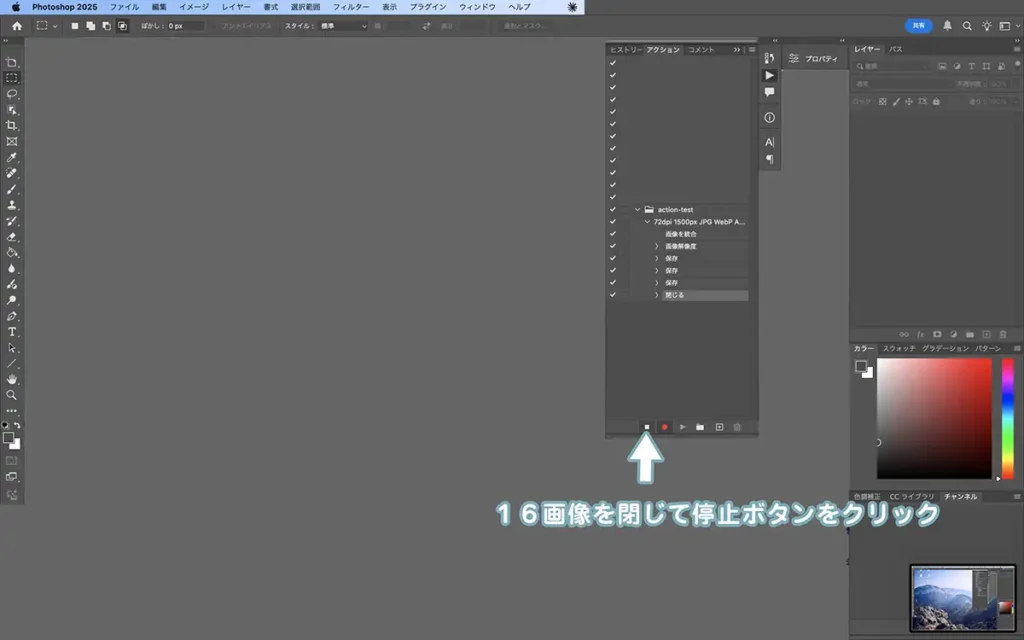Toggle checkmark for 閉じる step
The width and height of the screenshot is (1024, 640).
click(x=612, y=295)
